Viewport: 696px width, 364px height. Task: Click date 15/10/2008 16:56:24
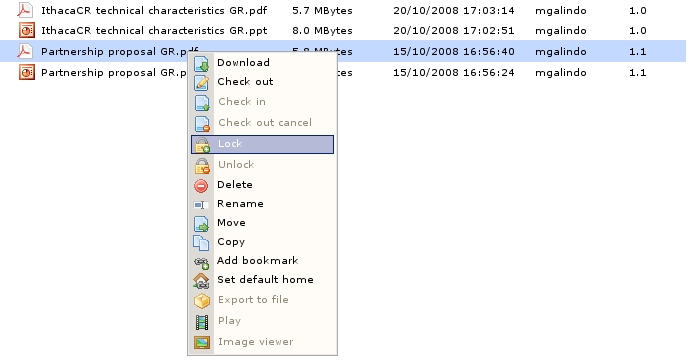pyautogui.click(x=454, y=72)
